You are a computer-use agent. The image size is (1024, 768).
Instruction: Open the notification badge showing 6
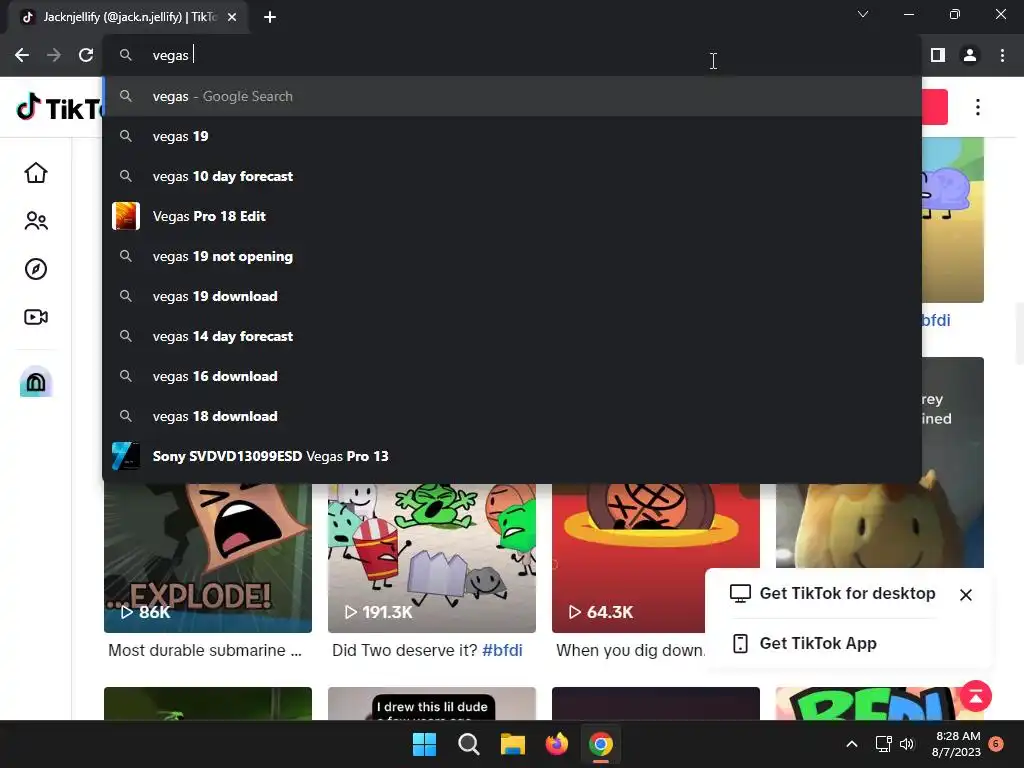point(996,744)
